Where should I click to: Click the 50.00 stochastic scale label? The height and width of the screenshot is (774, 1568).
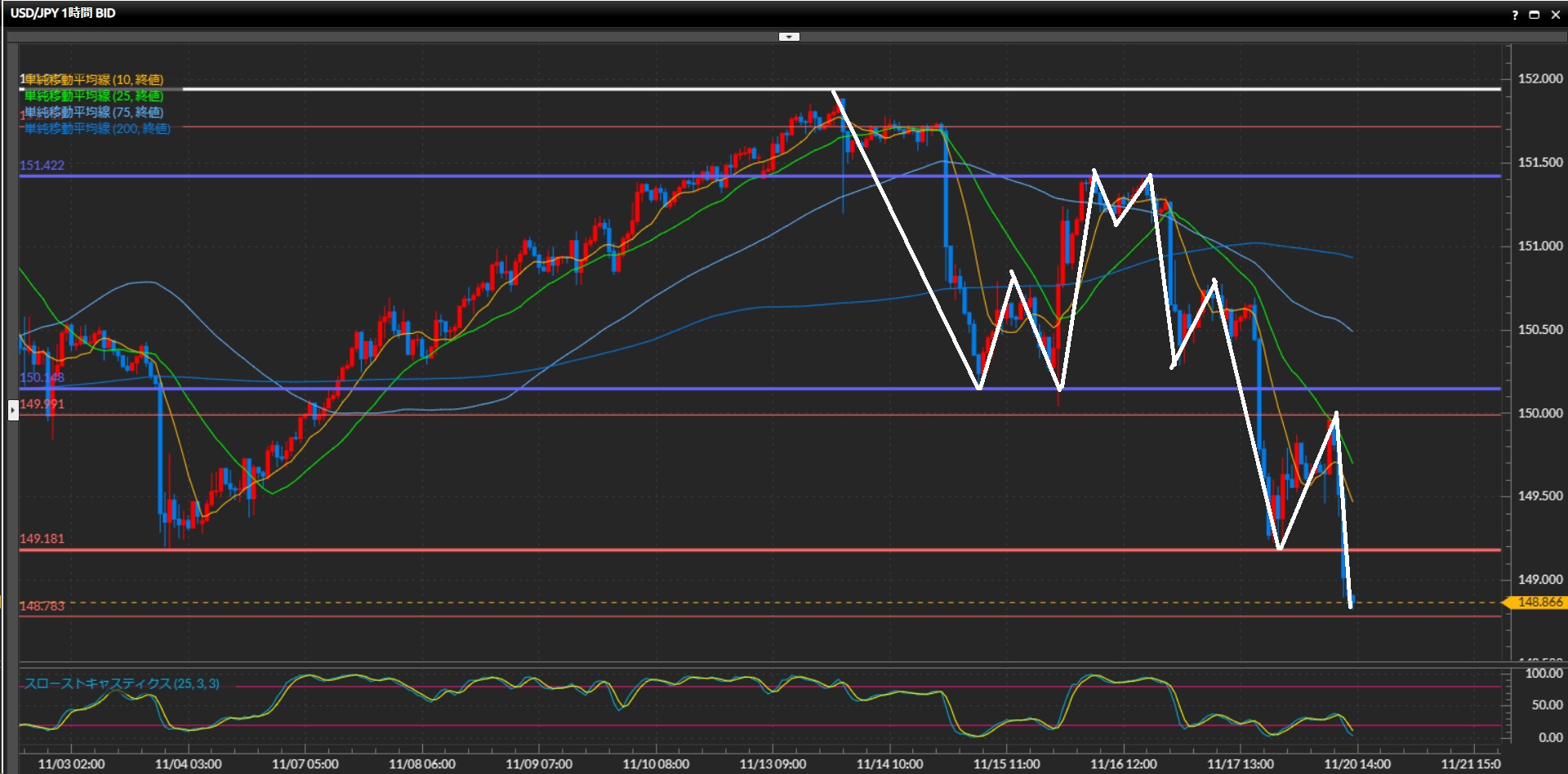pyautogui.click(x=1547, y=705)
